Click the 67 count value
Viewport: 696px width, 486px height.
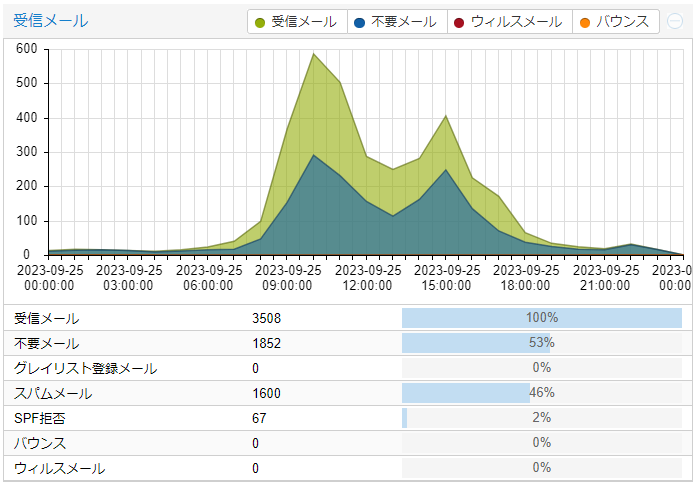(259, 418)
